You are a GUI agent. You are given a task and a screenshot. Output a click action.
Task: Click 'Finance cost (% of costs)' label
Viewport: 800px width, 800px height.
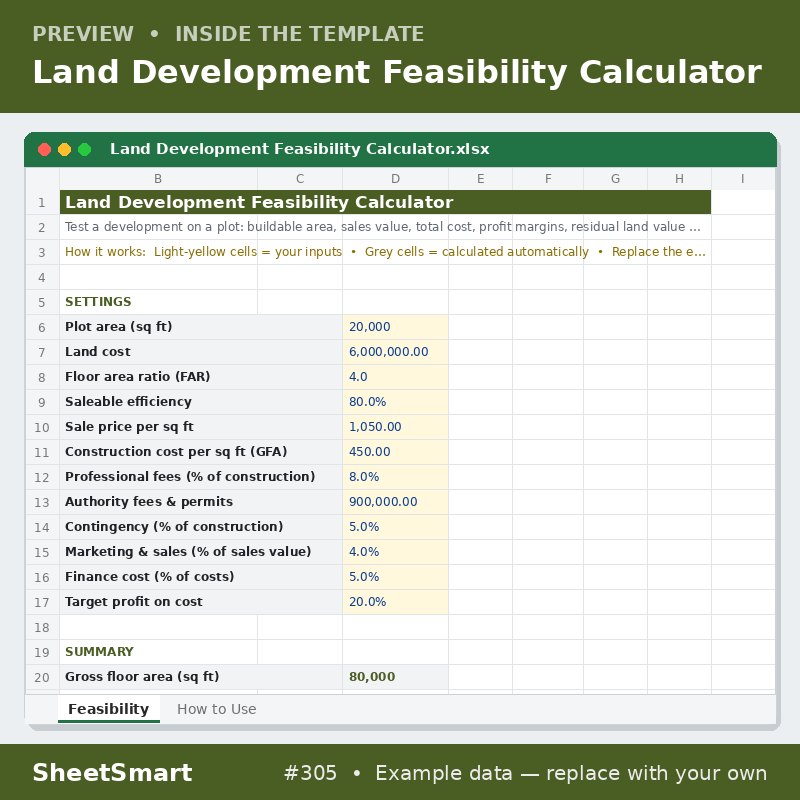[x=149, y=577]
